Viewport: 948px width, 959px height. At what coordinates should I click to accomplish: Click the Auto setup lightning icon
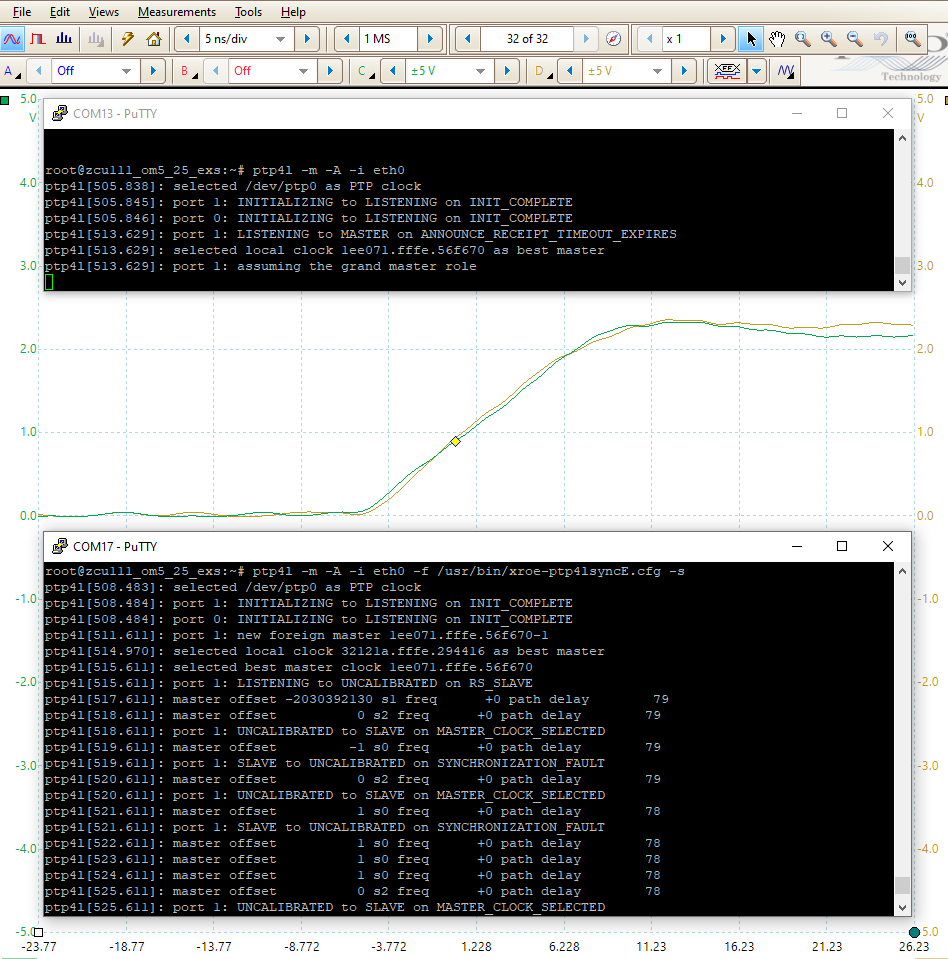128,39
